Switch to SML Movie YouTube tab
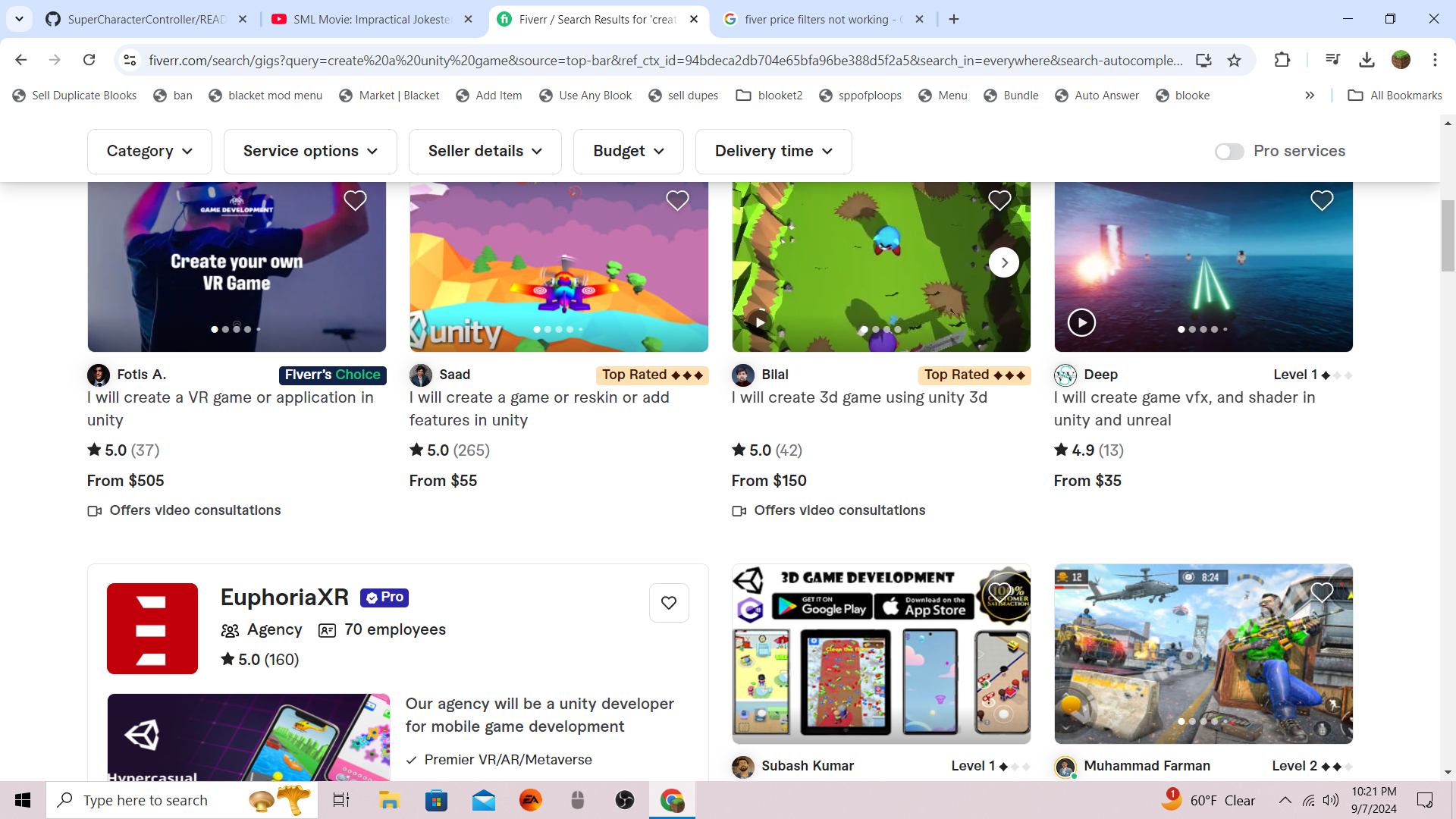 [372, 19]
